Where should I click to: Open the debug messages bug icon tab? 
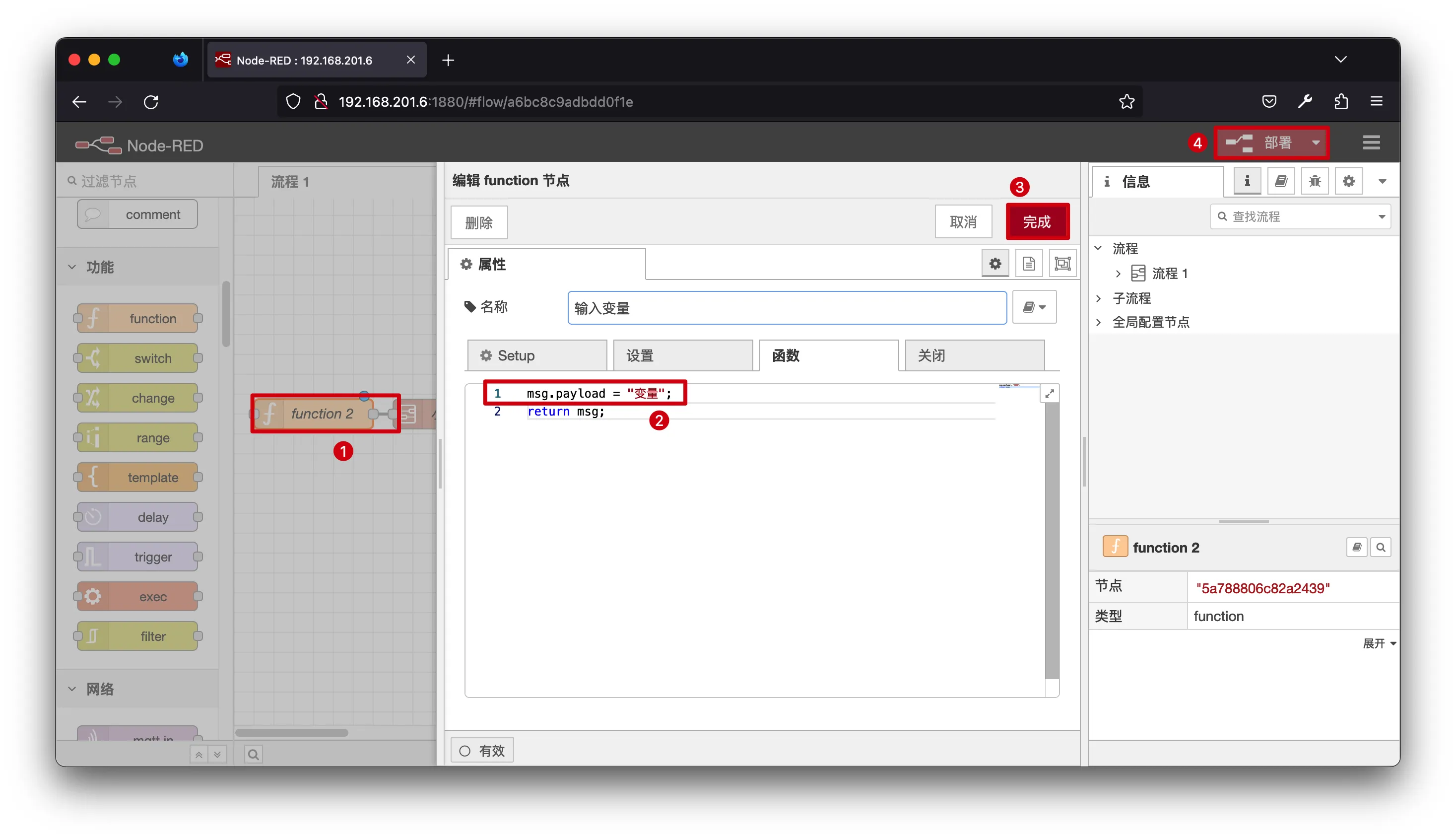click(x=1314, y=181)
